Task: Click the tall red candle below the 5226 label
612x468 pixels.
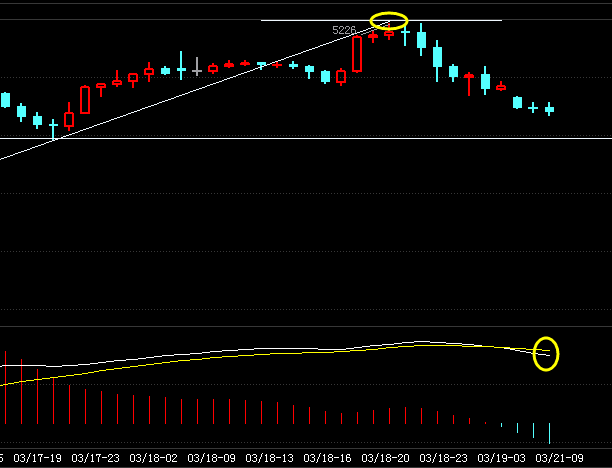Action: pos(357,55)
